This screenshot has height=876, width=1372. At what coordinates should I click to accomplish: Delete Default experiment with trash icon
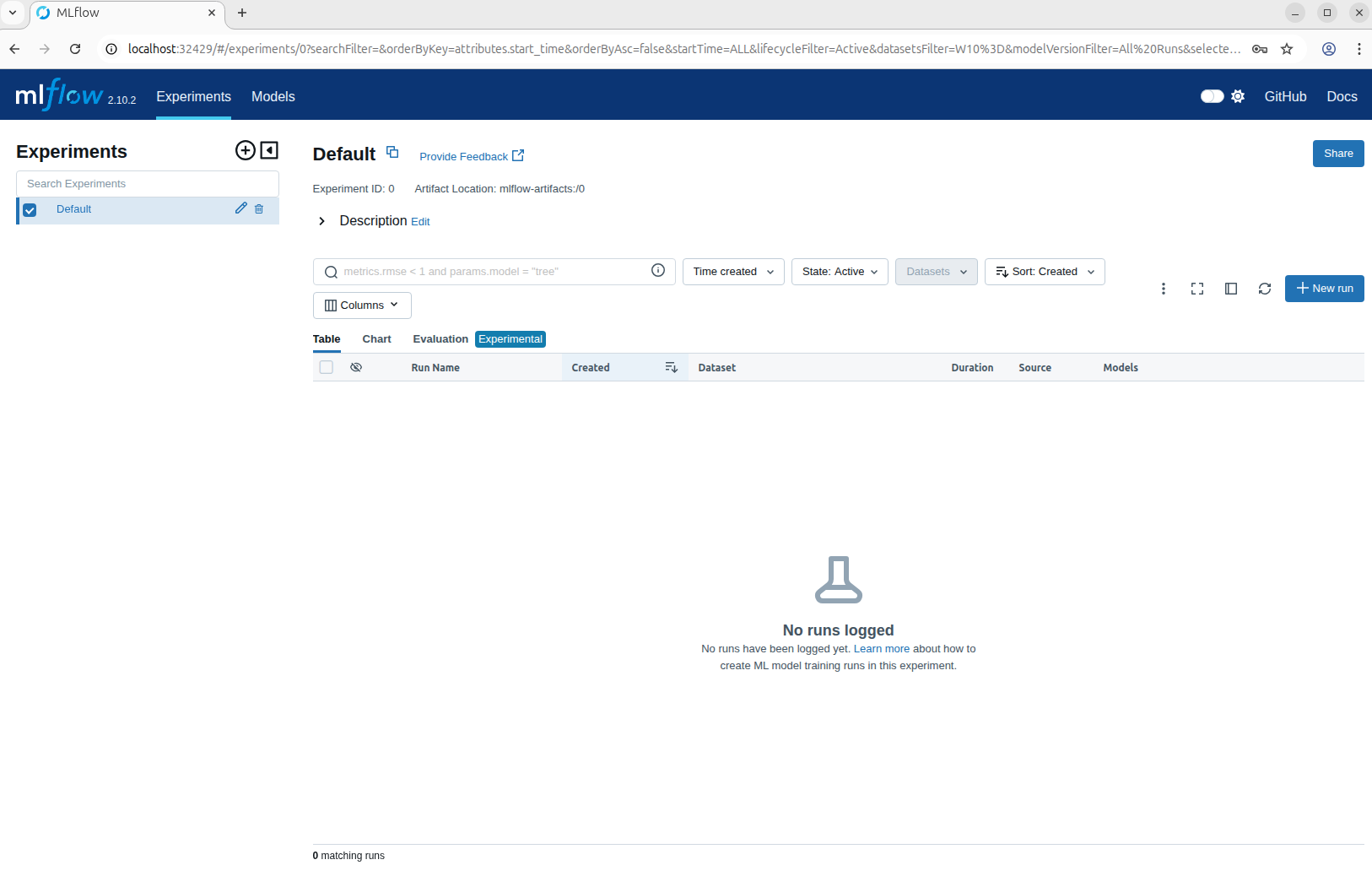(259, 209)
